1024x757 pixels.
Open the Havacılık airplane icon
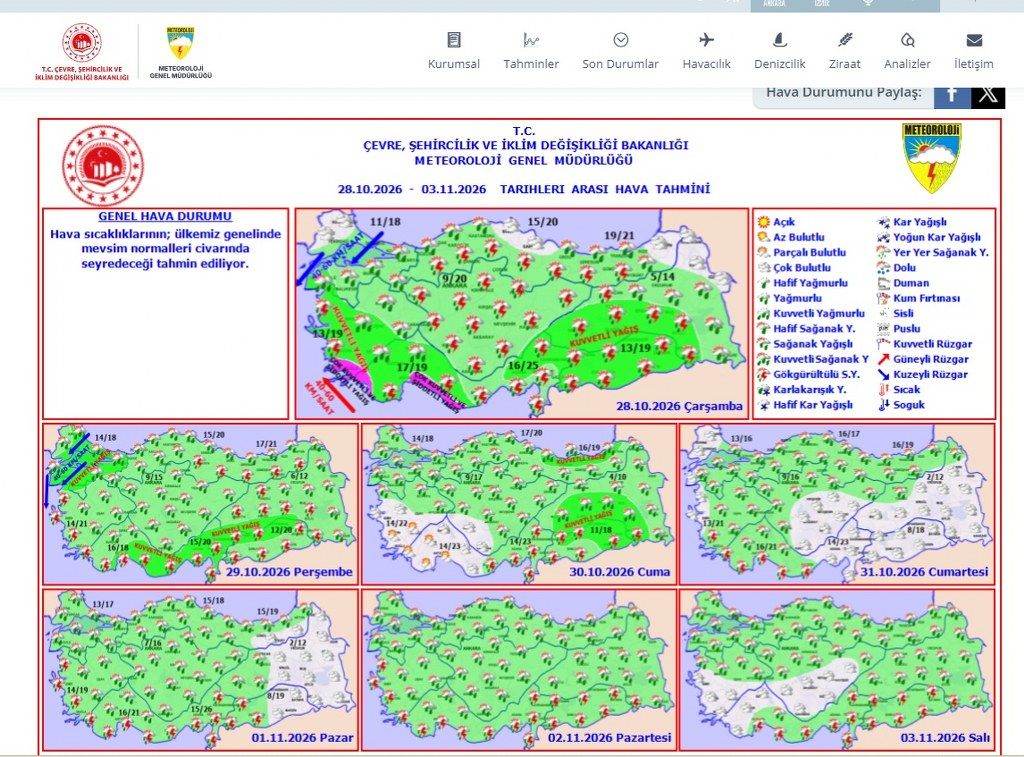(706, 40)
